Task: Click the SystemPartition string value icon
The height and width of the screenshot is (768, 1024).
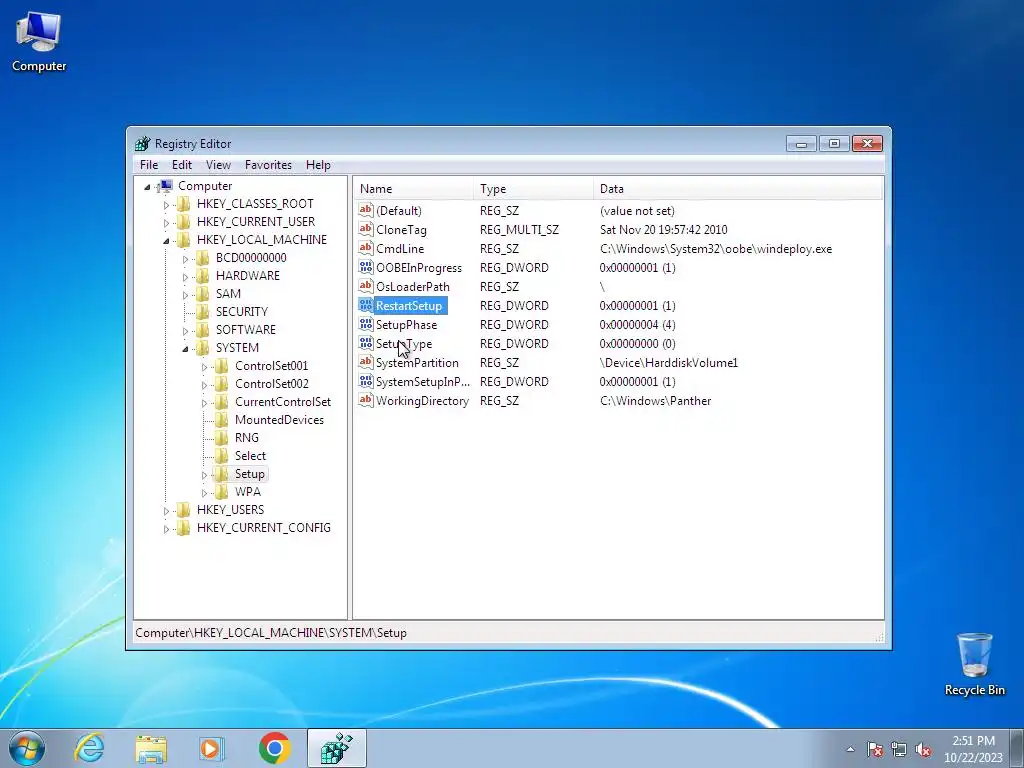Action: [366, 362]
